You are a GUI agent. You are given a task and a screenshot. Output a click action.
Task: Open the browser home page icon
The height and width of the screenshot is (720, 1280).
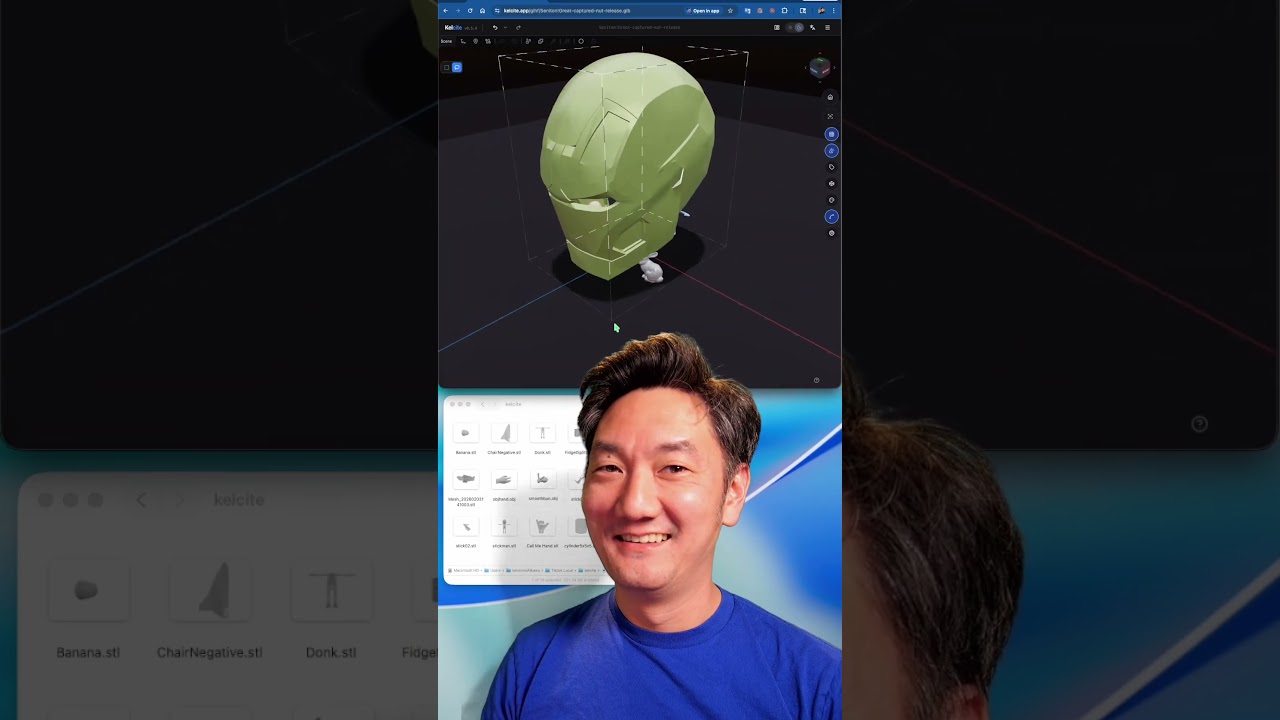(x=482, y=11)
